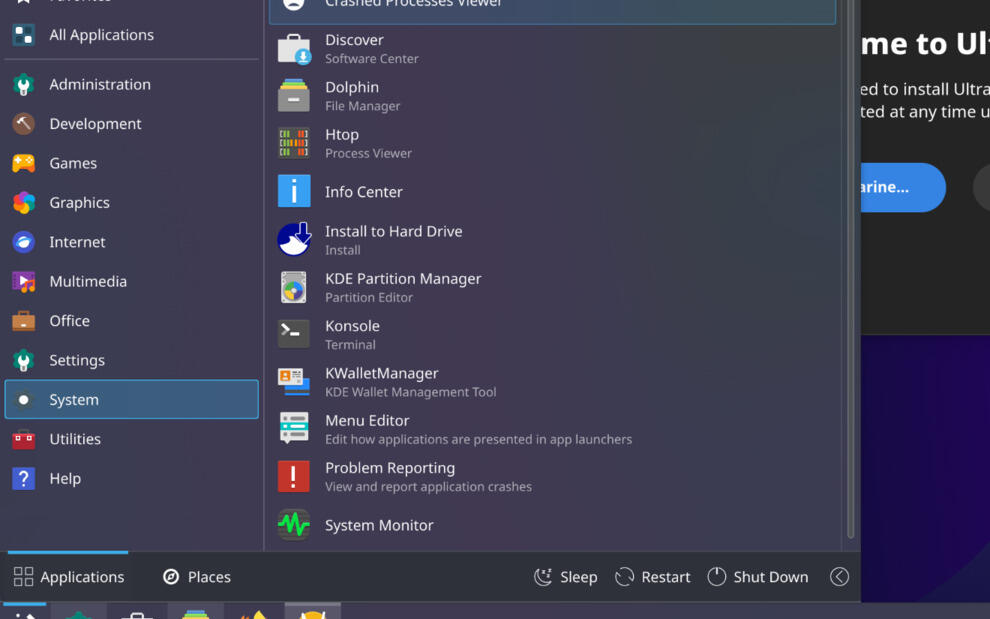Screen dimensions: 990x619
Task: Click the Shut Down button
Action: pyautogui.click(x=758, y=577)
